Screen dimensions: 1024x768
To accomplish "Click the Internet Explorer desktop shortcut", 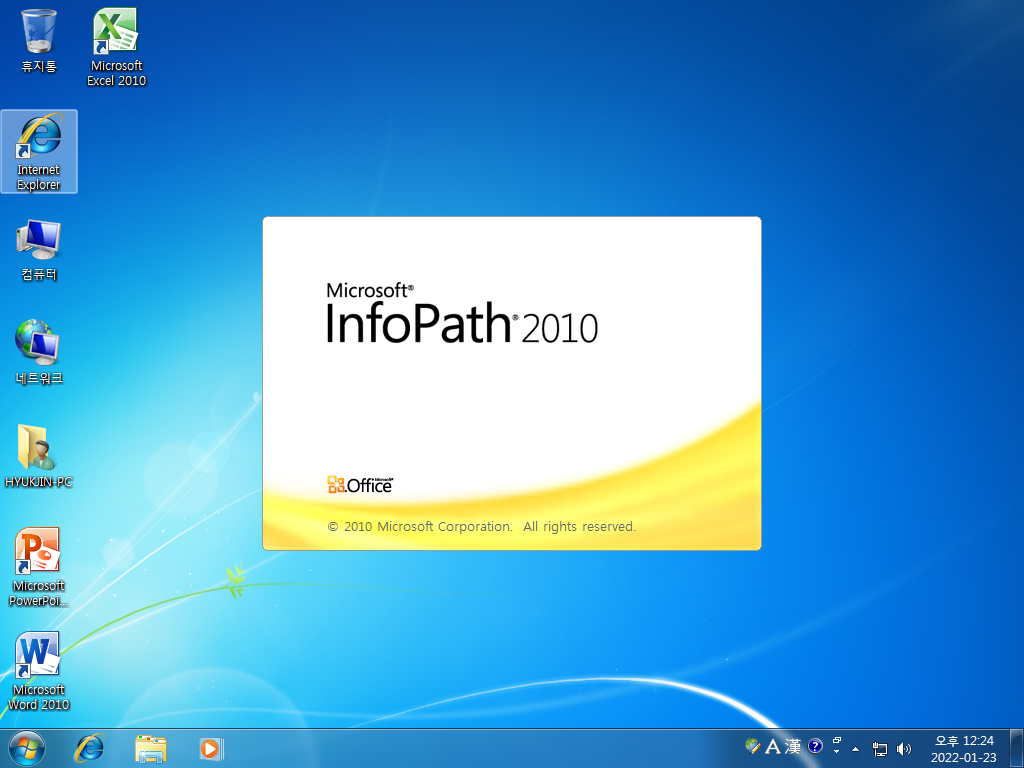I will coord(39,152).
